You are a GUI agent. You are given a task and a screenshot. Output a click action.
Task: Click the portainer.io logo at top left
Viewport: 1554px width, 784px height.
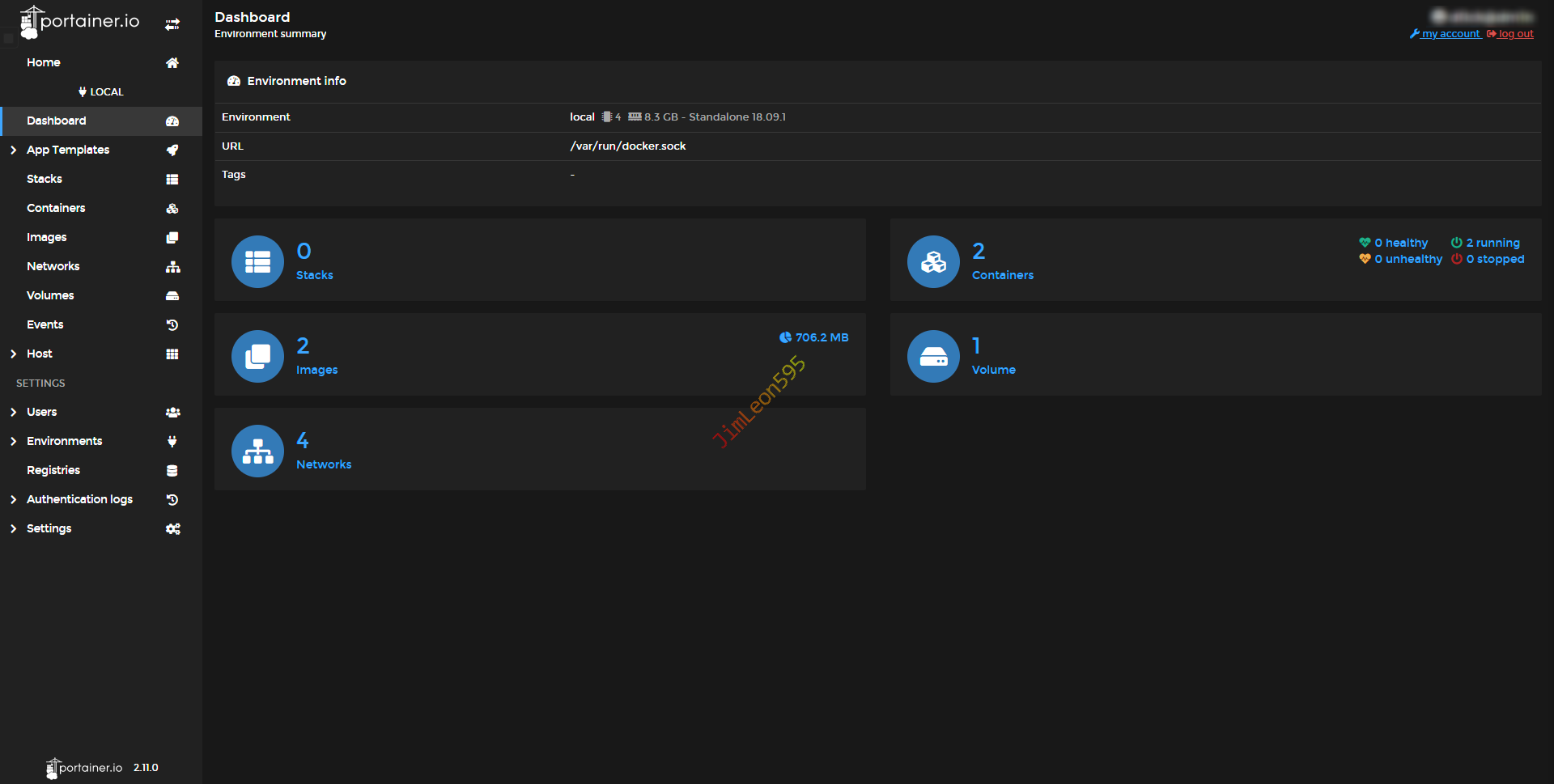[79, 22]
